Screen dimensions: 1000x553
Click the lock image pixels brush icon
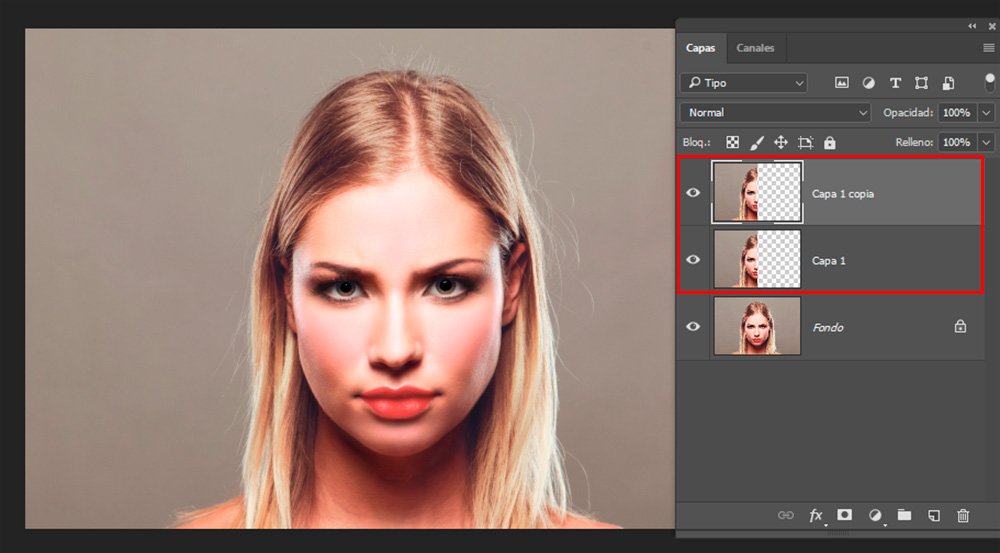pos(757,143)
